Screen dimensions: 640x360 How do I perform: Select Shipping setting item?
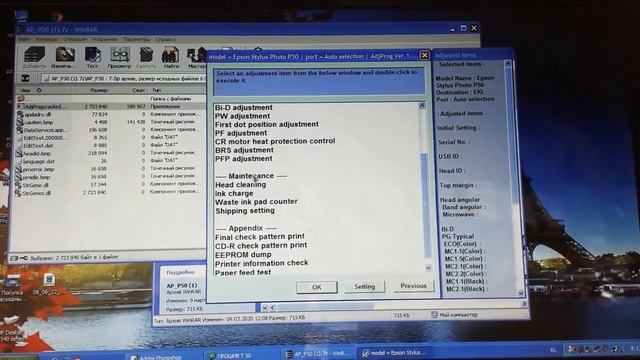coord(245,211)
